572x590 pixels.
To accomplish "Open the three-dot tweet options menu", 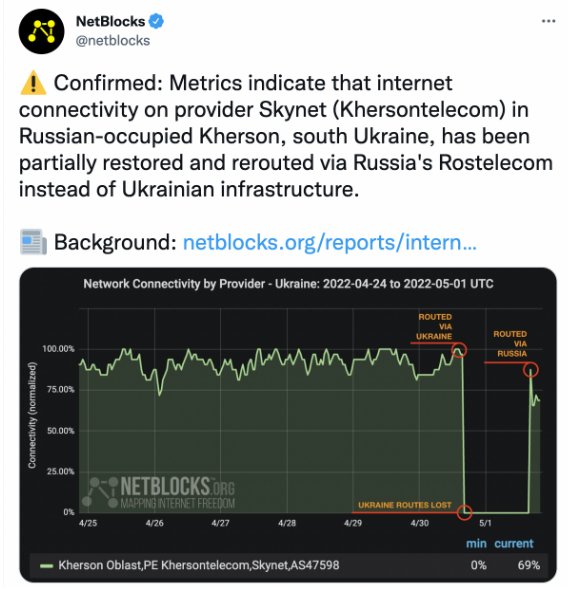I will [x=548, y=21].
